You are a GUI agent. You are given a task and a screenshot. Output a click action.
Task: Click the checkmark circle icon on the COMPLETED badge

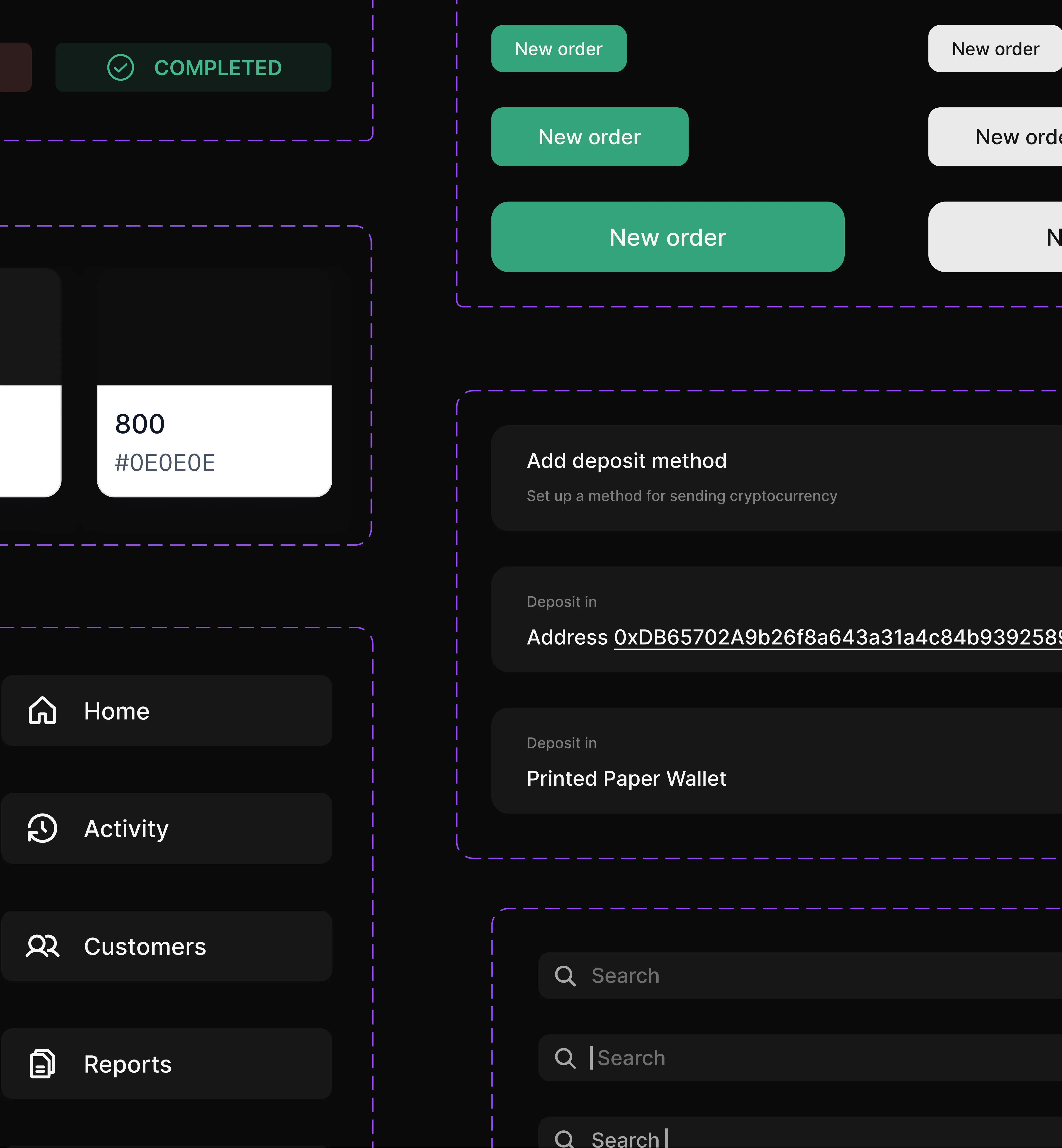click(121, 68)
